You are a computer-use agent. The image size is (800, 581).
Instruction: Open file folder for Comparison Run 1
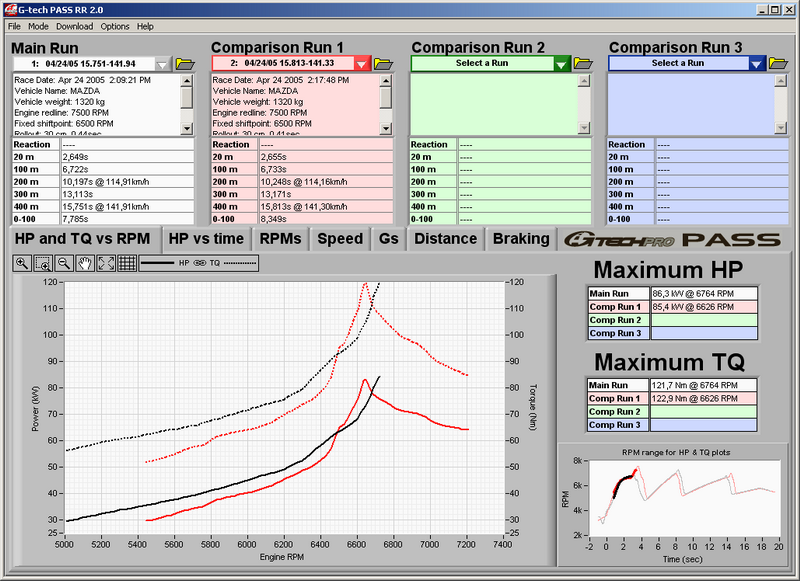(x=383, y=64)
